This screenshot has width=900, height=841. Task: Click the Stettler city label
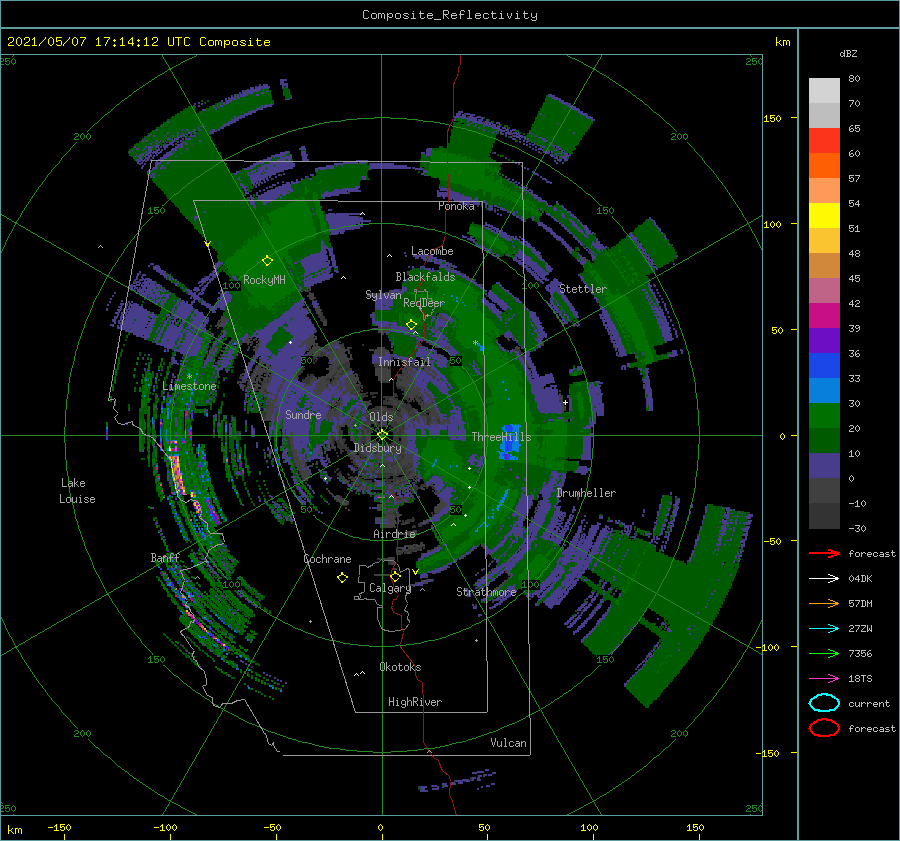point(583,289)
